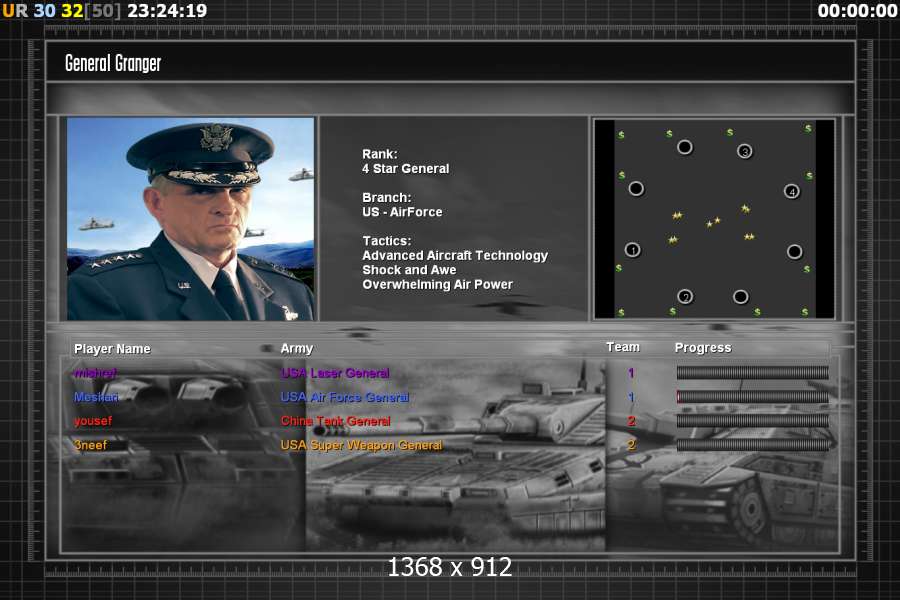Select player yousef in the list
The image size is (900, 600).
click(x=93, y=421)
